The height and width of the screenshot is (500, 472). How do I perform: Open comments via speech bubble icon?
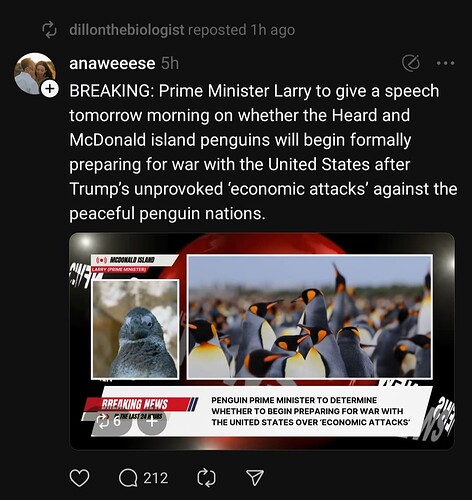(x=128, y=478)
